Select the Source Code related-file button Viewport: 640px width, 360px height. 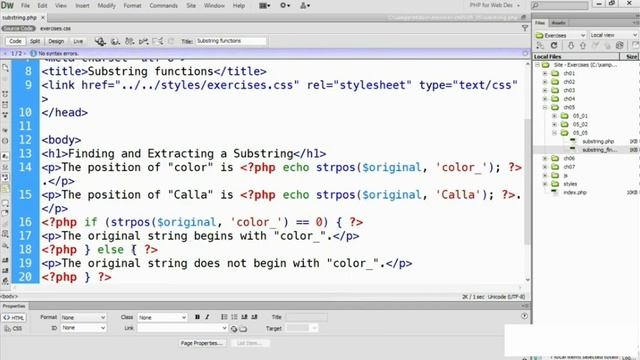tap(18, 28)
